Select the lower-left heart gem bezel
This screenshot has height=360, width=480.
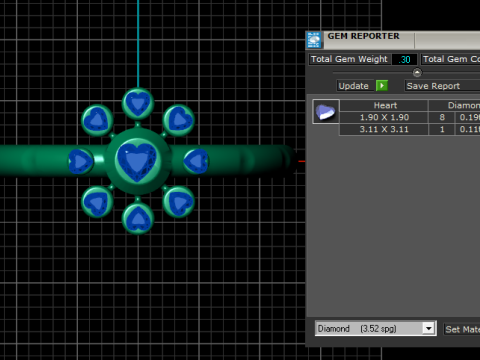pos(97,202)
